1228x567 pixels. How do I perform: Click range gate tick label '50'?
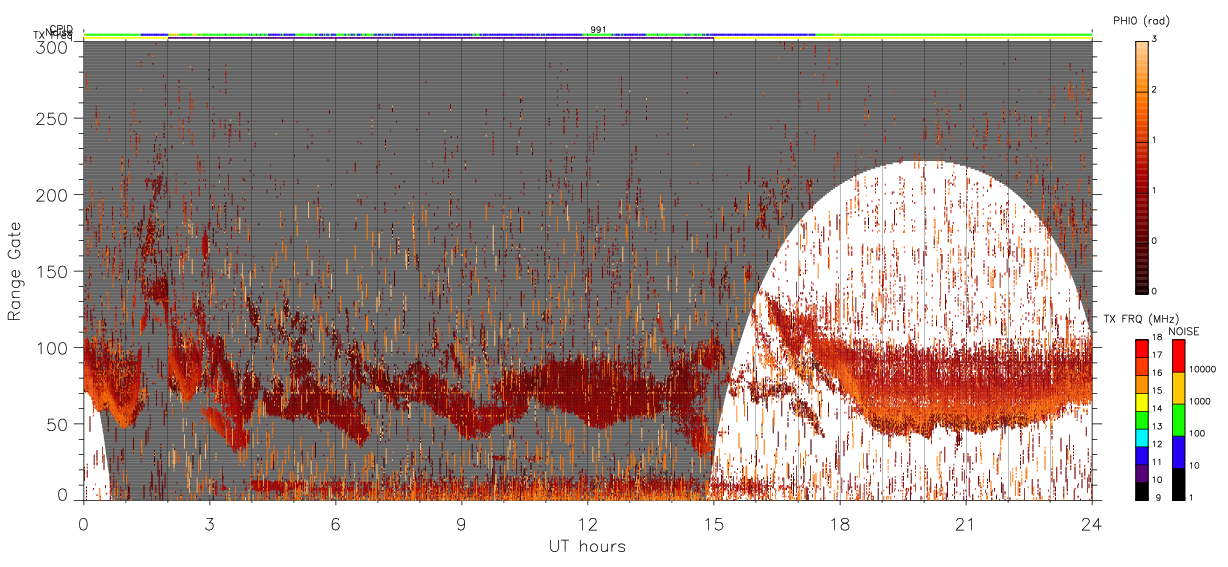coord(57,424)
